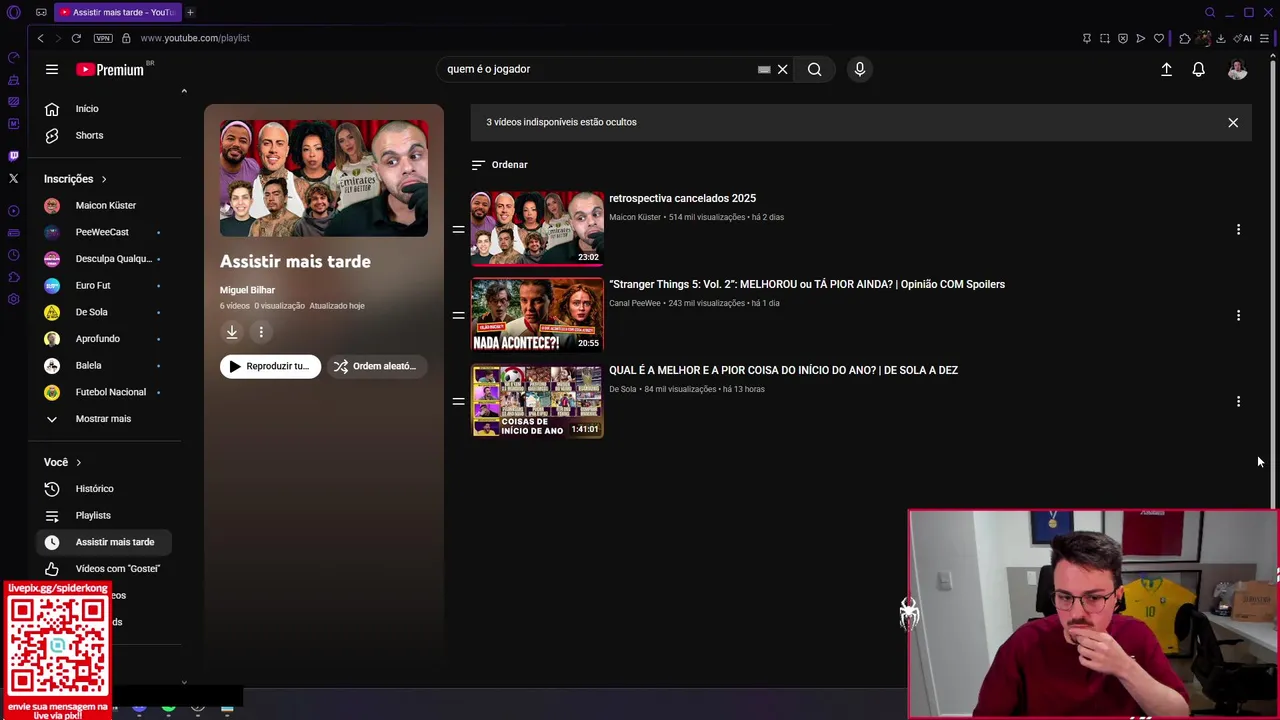Open a new browser tab
The width and height of the screenshot is (1280, 720).
[190, 12]
